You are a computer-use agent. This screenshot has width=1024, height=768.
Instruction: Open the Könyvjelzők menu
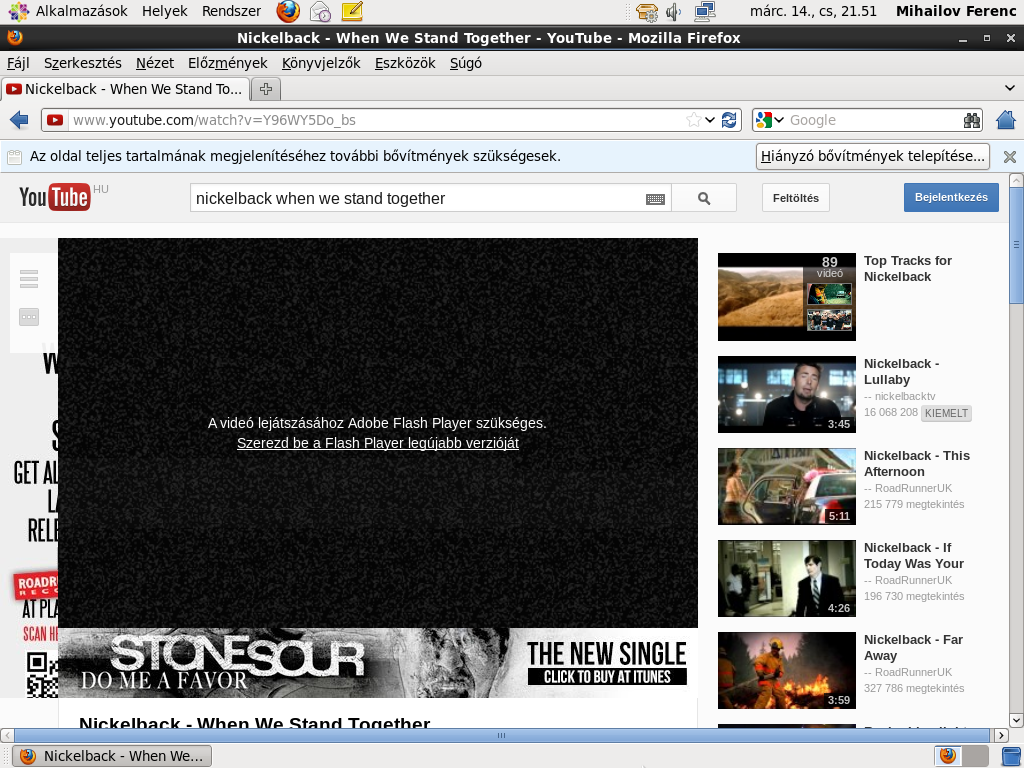pos(321,63)
